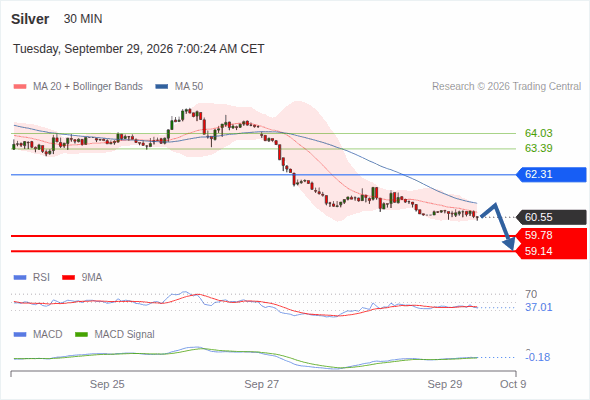Select the blue 62.31 pivot price tag
Image resolution: width=590 pixels, height=400 pixels.
tap(552, 175)
